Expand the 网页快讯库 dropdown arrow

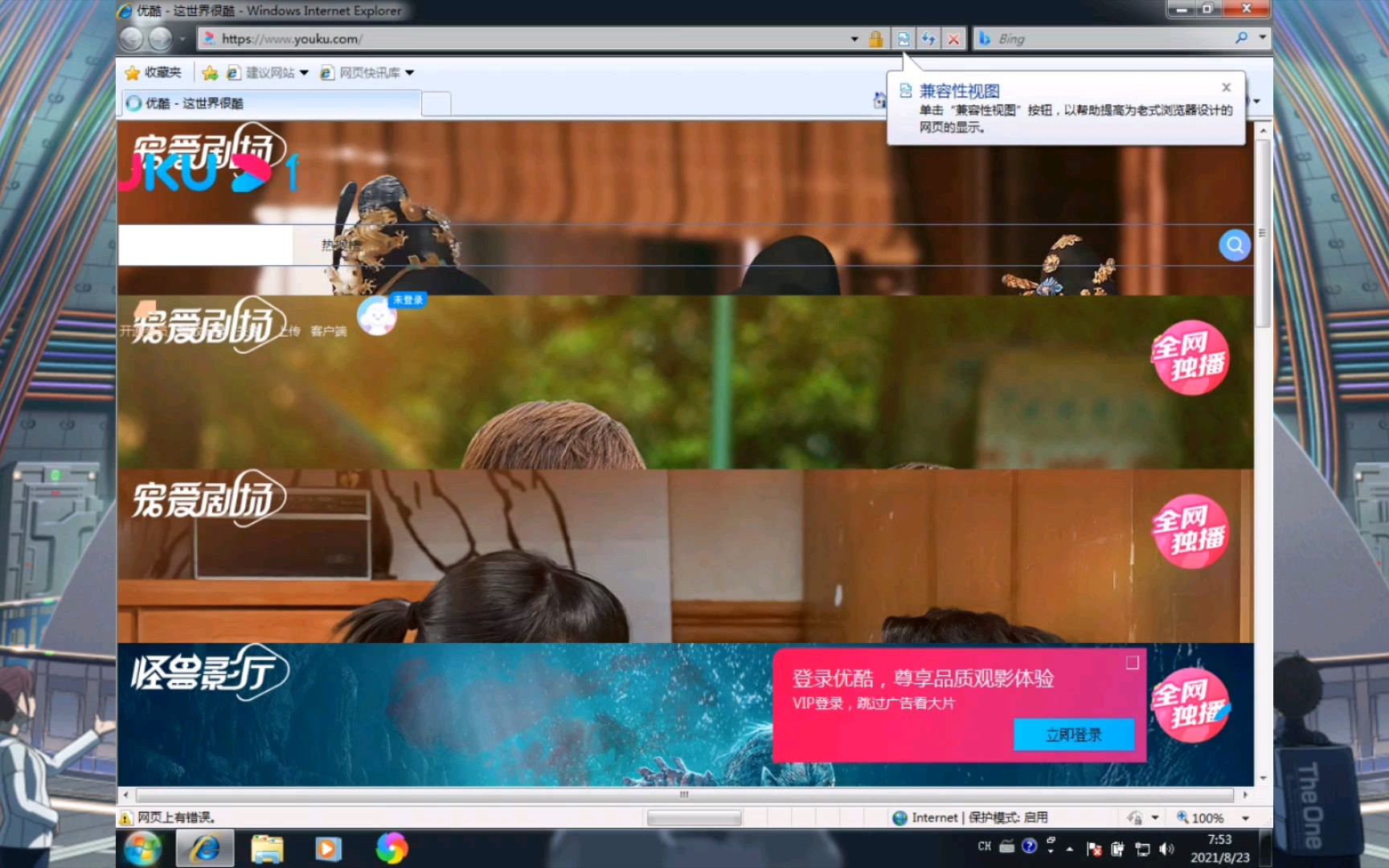click(410, 72)
